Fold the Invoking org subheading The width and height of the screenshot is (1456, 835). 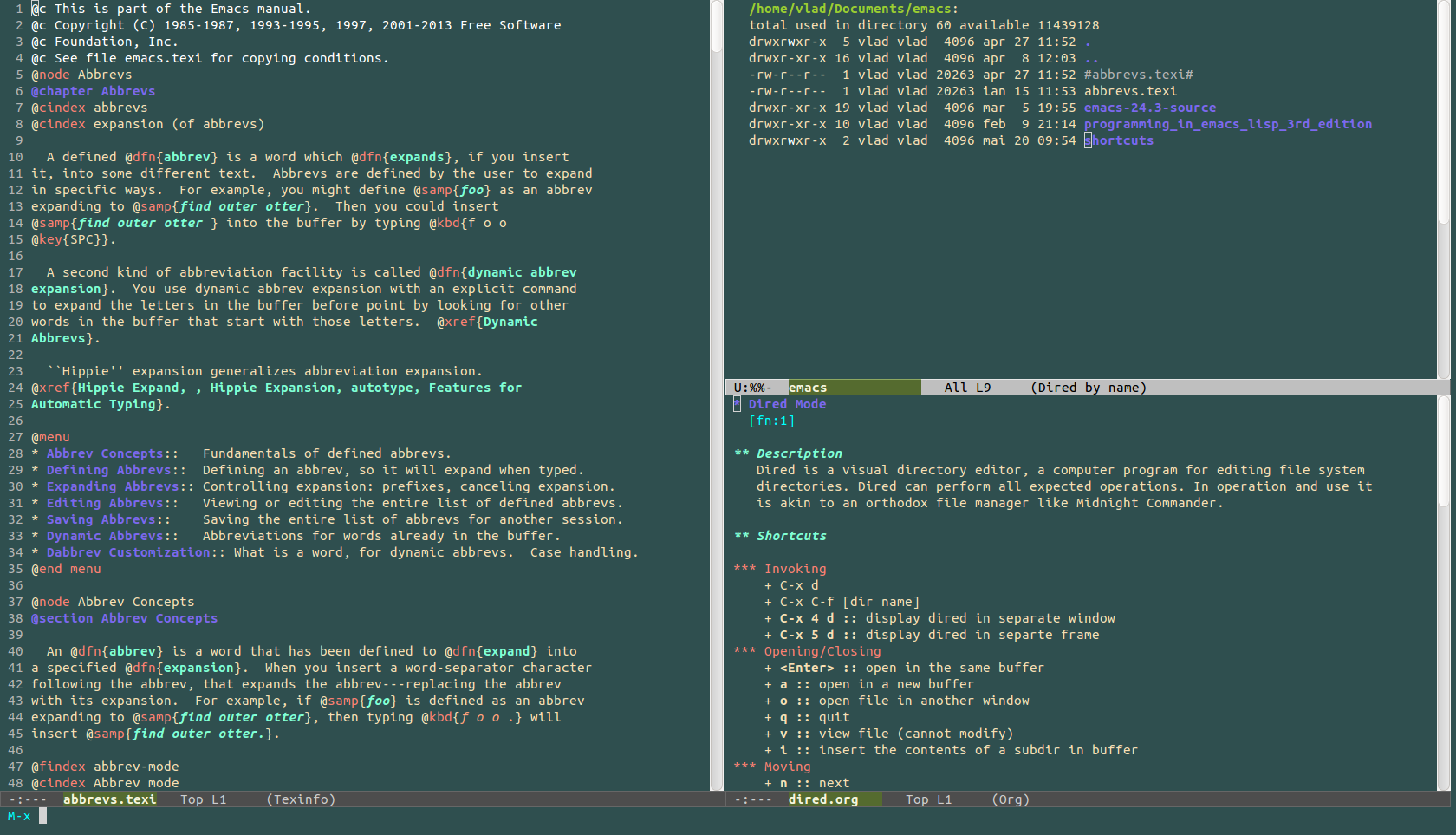(780, 569)
